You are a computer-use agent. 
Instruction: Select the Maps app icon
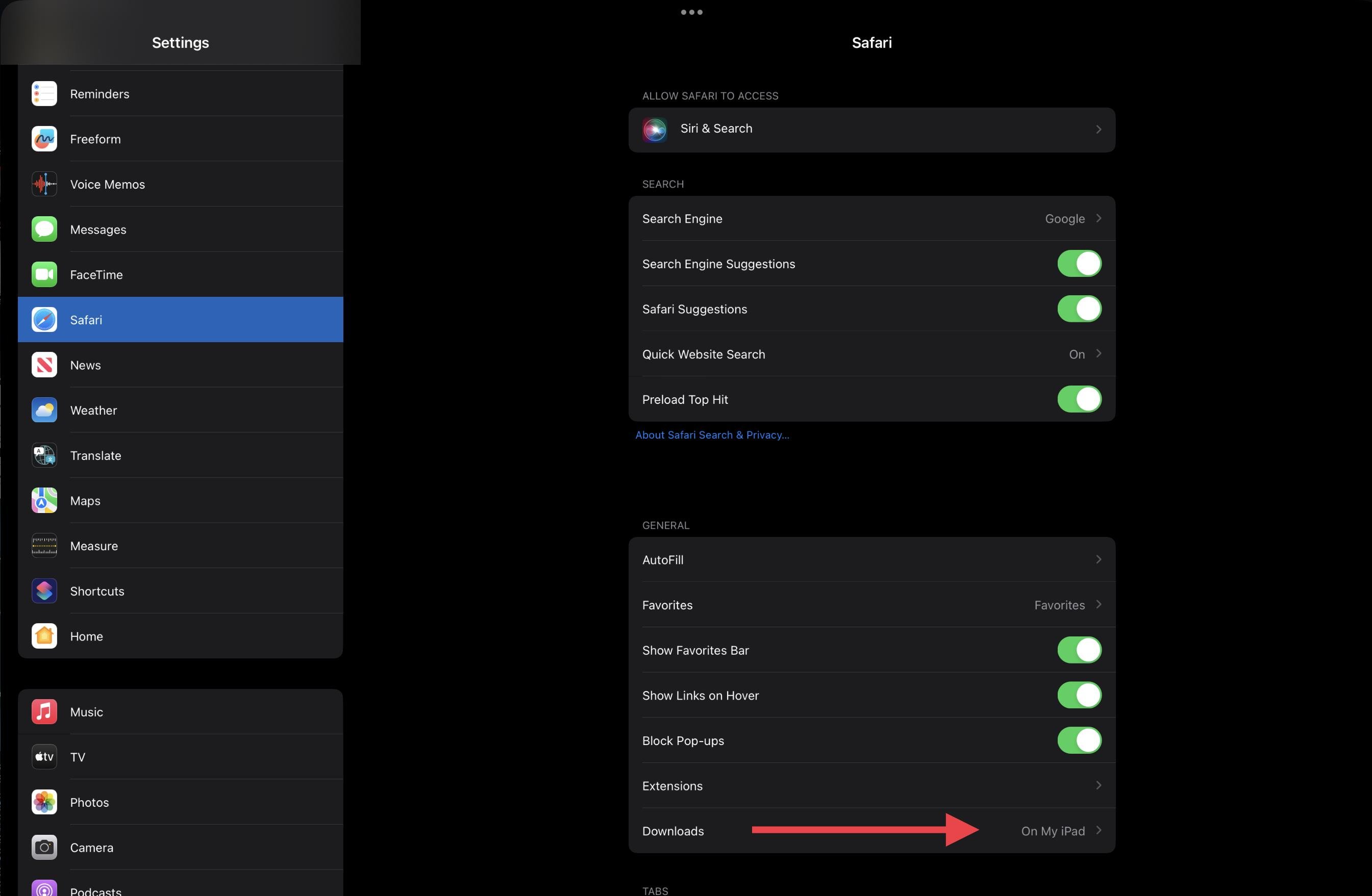click(x=44, y=501)
